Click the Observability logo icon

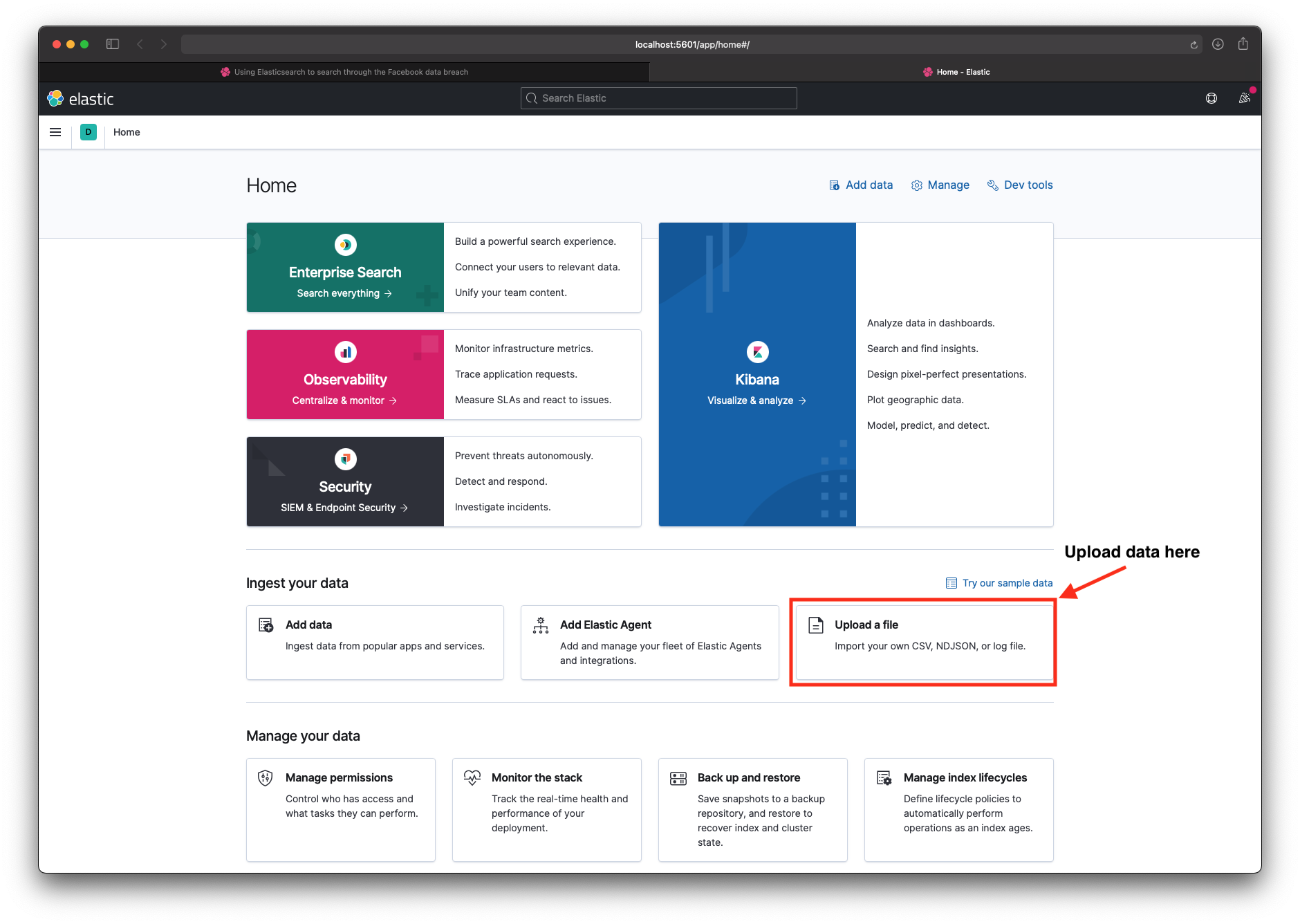(345, 352)
